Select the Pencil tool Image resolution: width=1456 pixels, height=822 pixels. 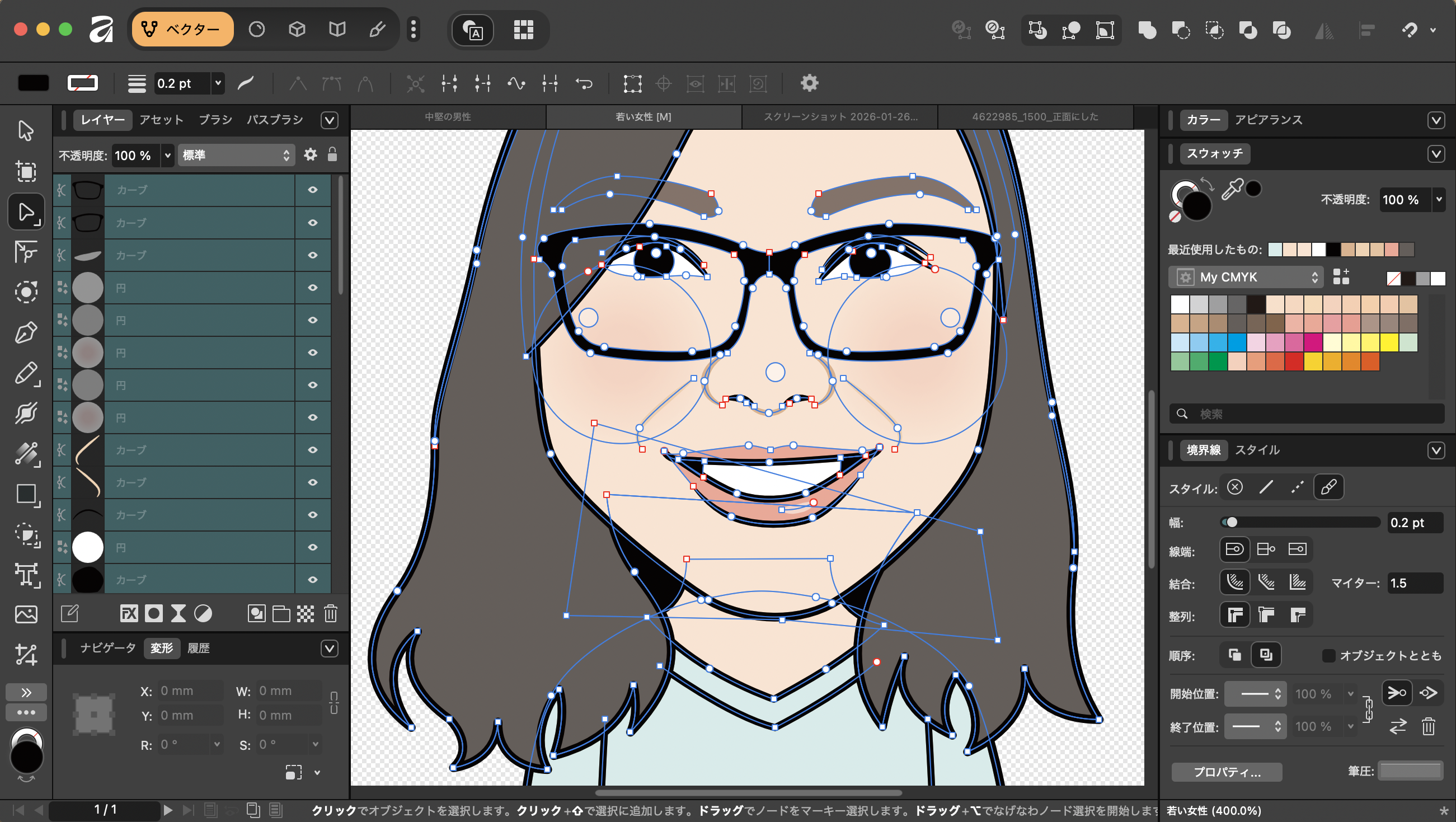(x=25, y=374)
